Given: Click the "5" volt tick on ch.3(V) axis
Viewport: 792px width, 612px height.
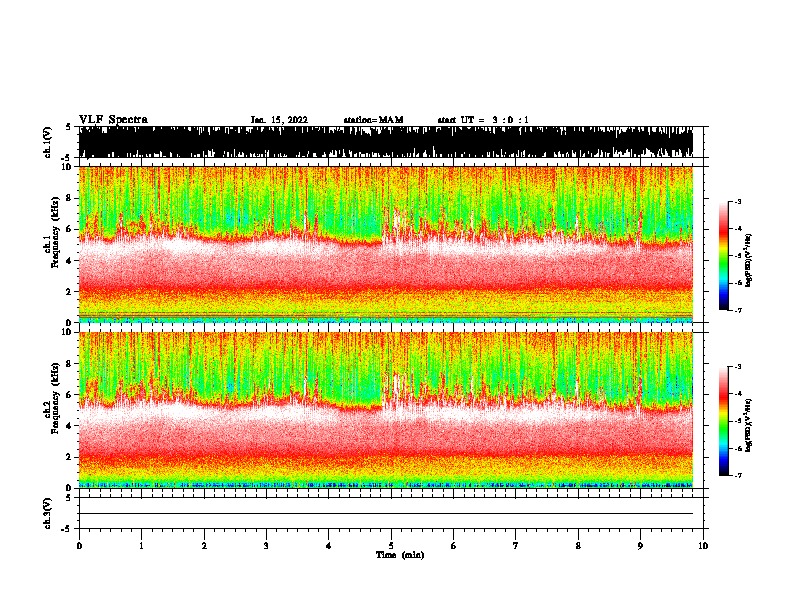Looking at the screenshot, I should pos(69,497).
